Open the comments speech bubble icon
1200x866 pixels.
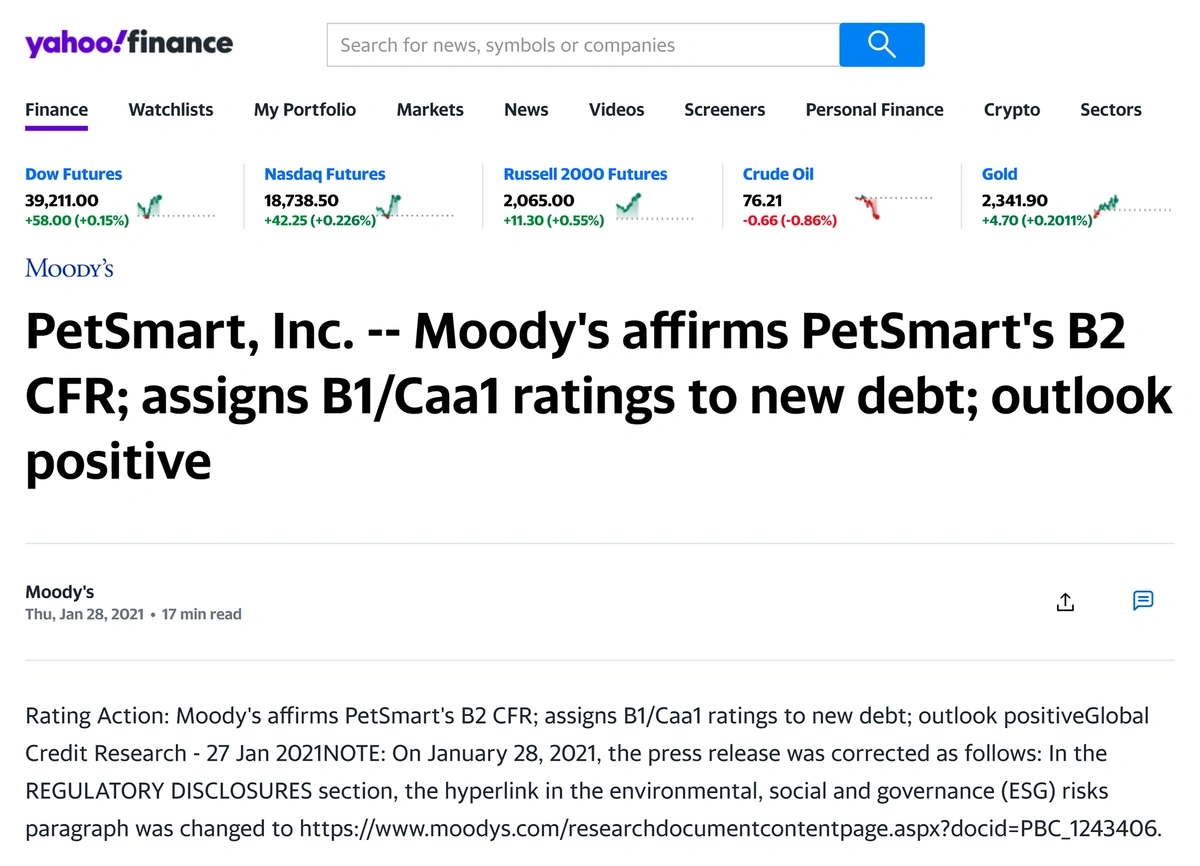[x=1143, y=600]
